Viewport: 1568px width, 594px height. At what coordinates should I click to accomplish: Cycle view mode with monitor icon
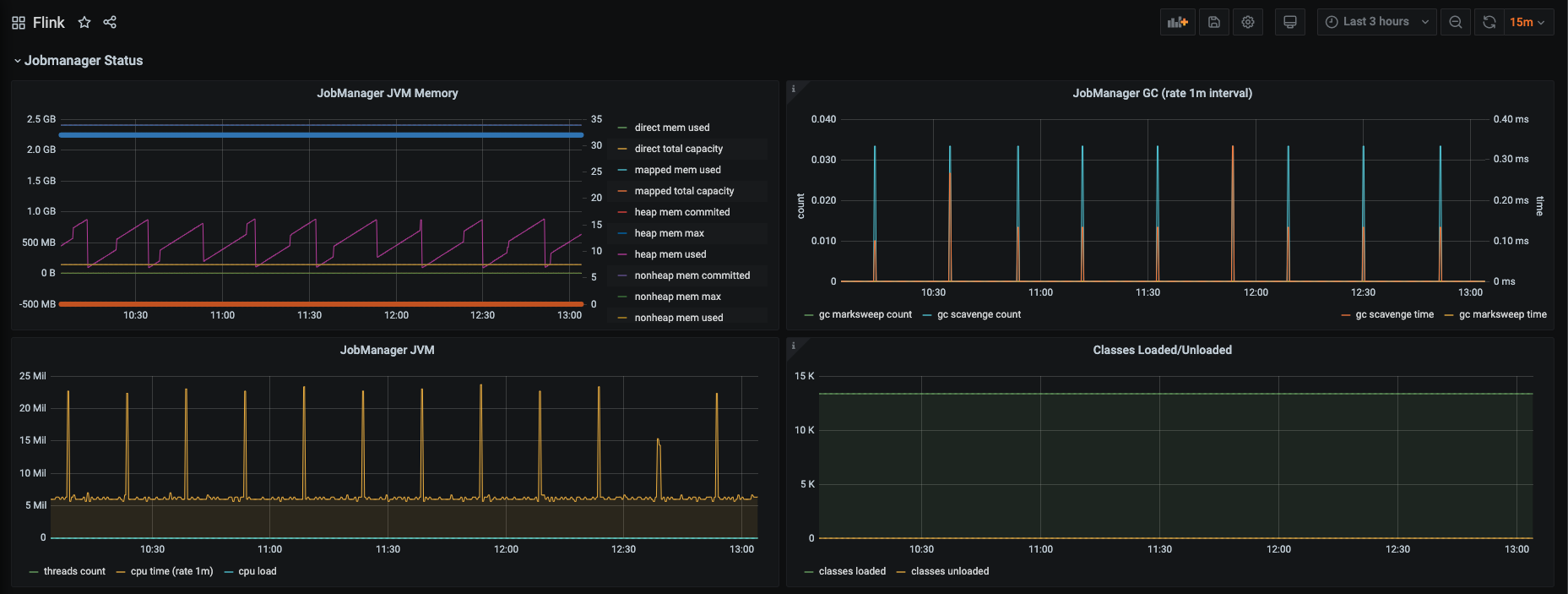click(1289, 22)
